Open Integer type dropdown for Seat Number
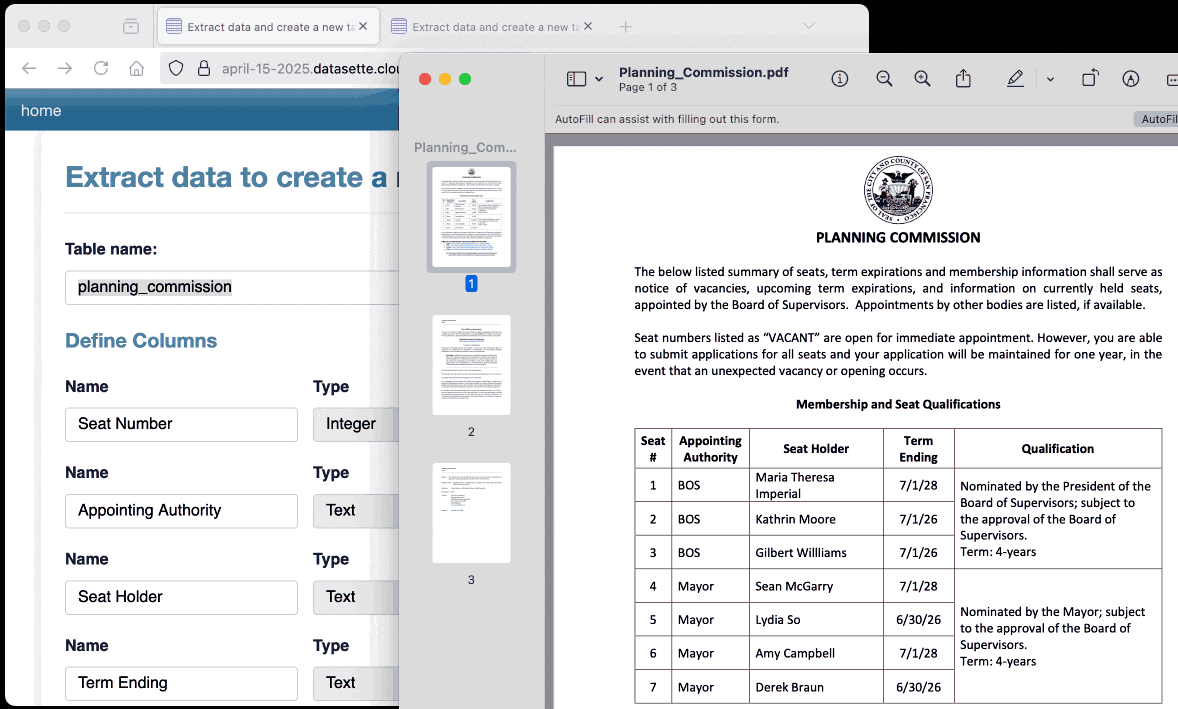1178x709 pixels. click(x=356, y=424)
